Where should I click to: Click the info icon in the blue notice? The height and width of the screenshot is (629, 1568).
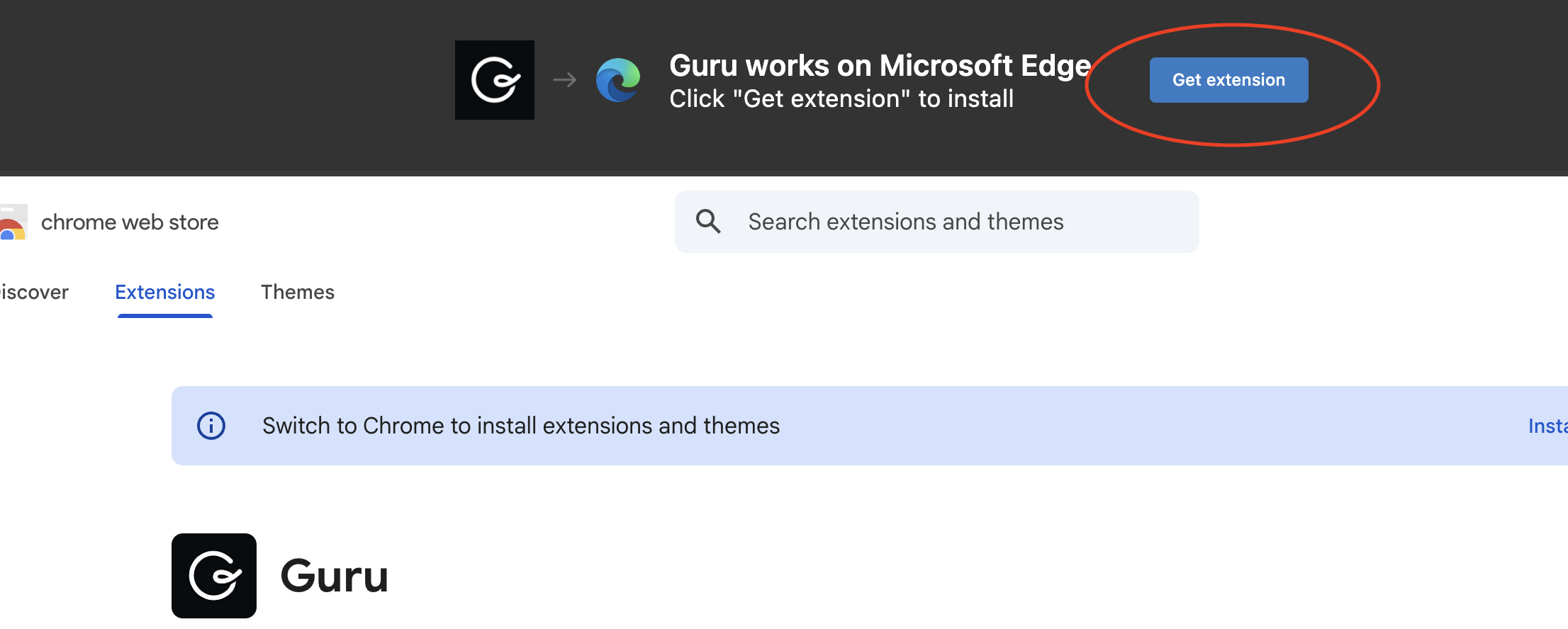[211, 426]
